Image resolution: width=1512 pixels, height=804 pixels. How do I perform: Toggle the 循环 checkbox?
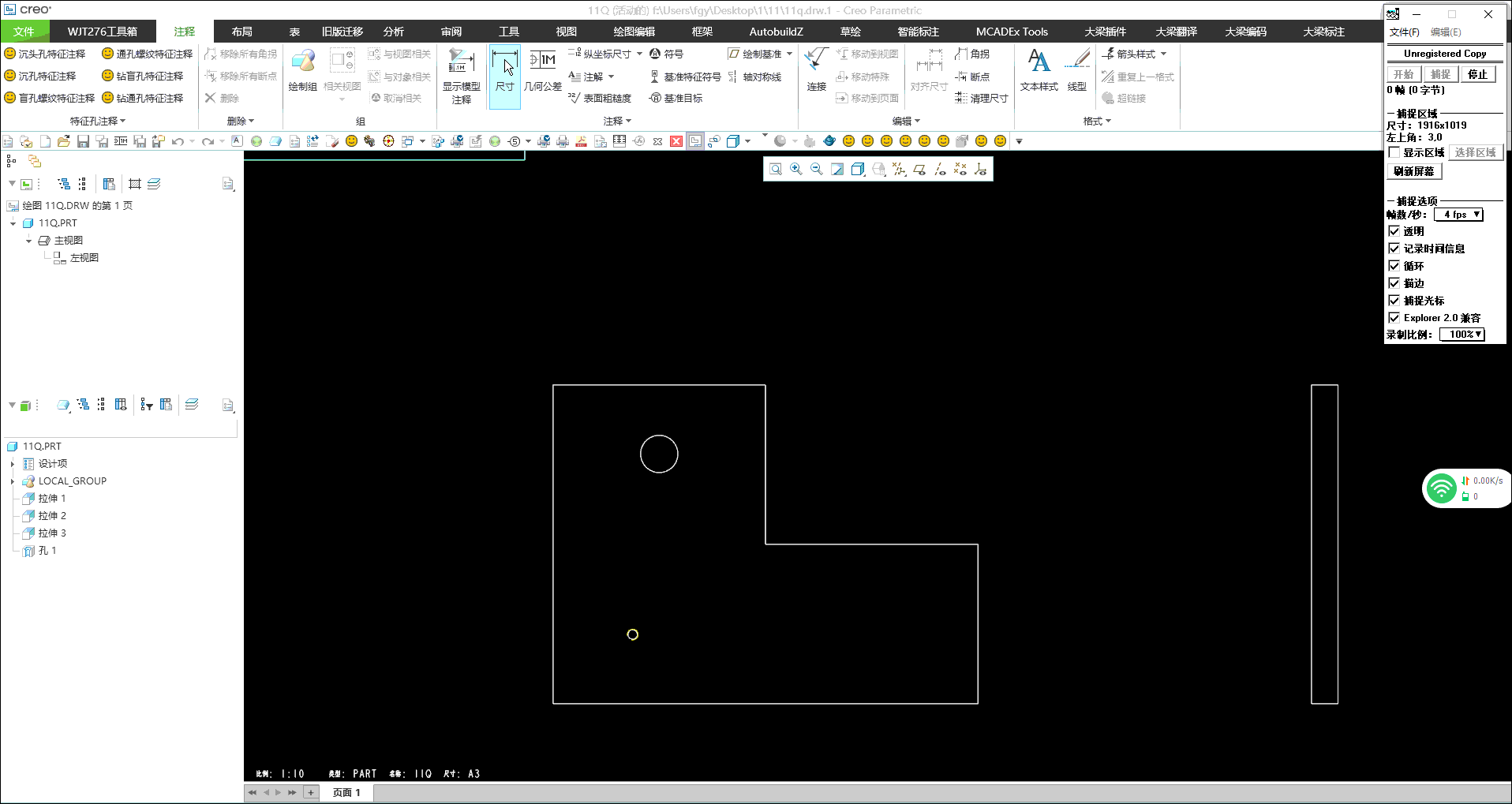pos(1394,266)
